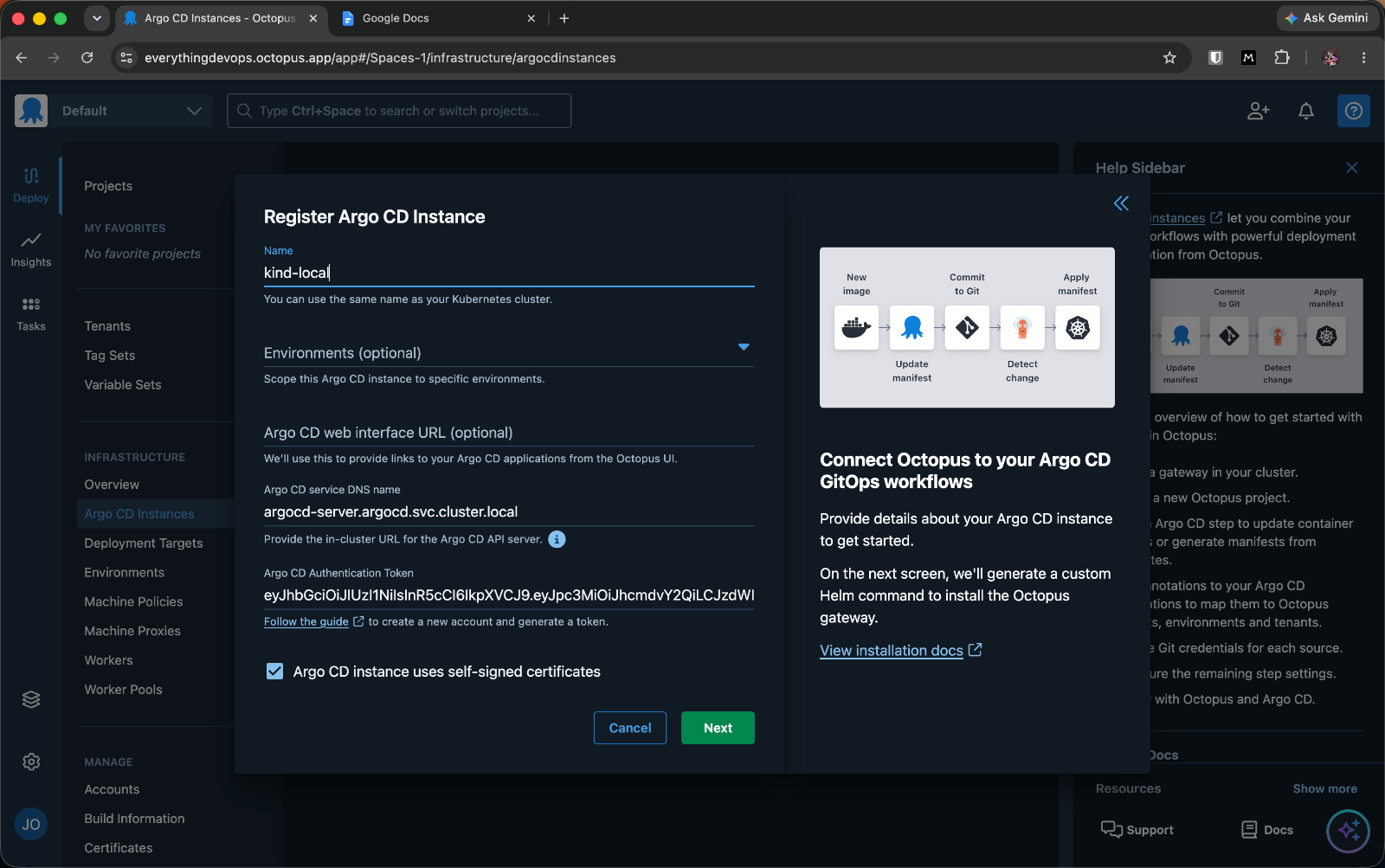Click the Docs icon in Resources
The height and width of the screenshot is (868, 1385).
point(1249,829)
